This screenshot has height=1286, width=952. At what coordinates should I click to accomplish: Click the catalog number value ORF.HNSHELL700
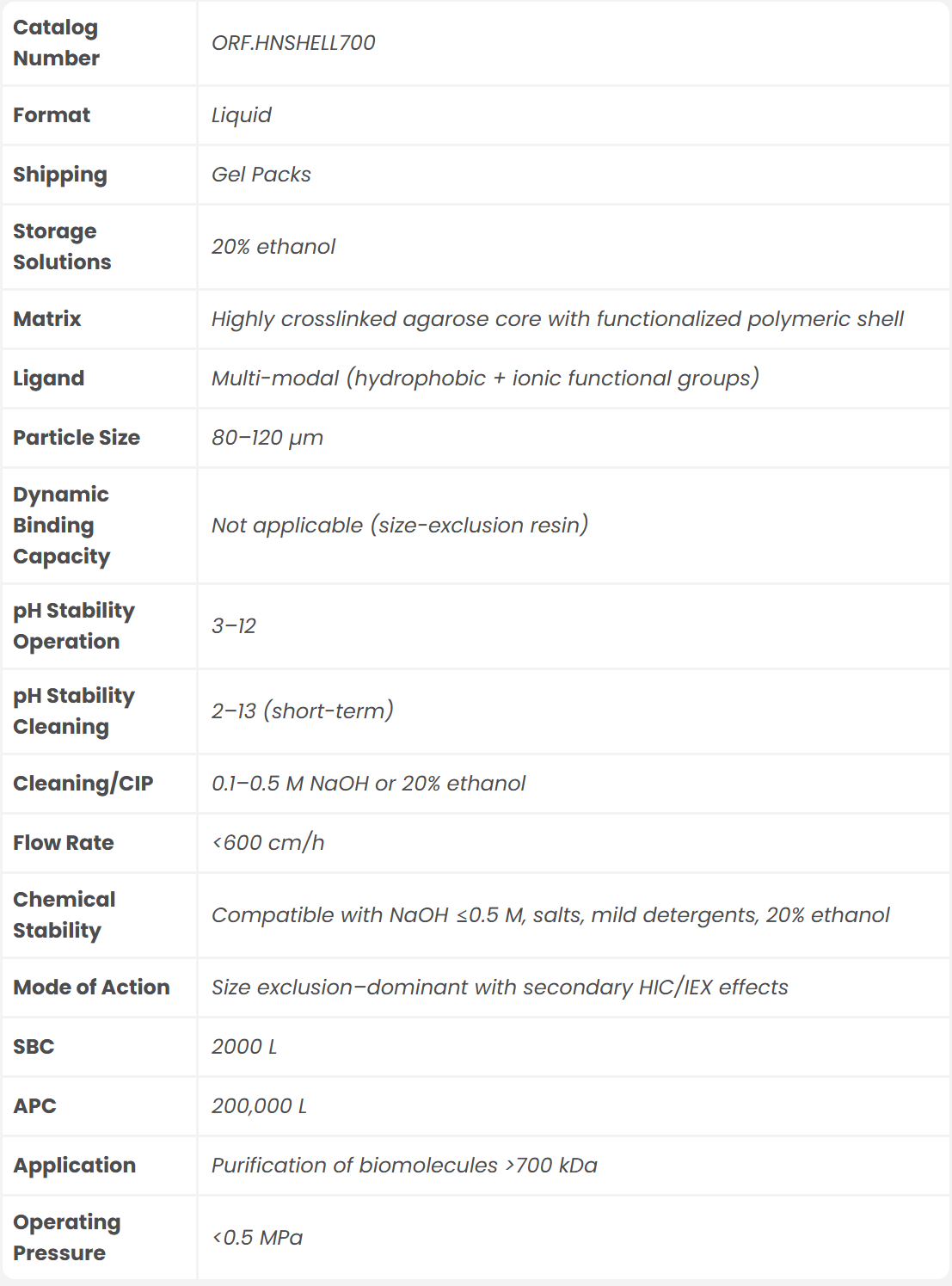click(x=293, y=43)
